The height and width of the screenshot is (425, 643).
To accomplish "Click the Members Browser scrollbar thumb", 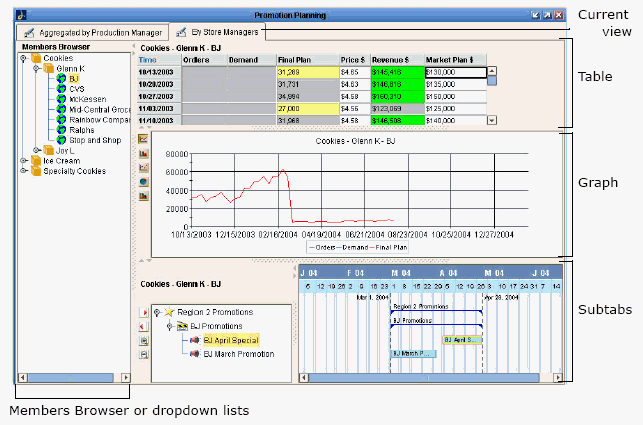I will click(71, 377).
